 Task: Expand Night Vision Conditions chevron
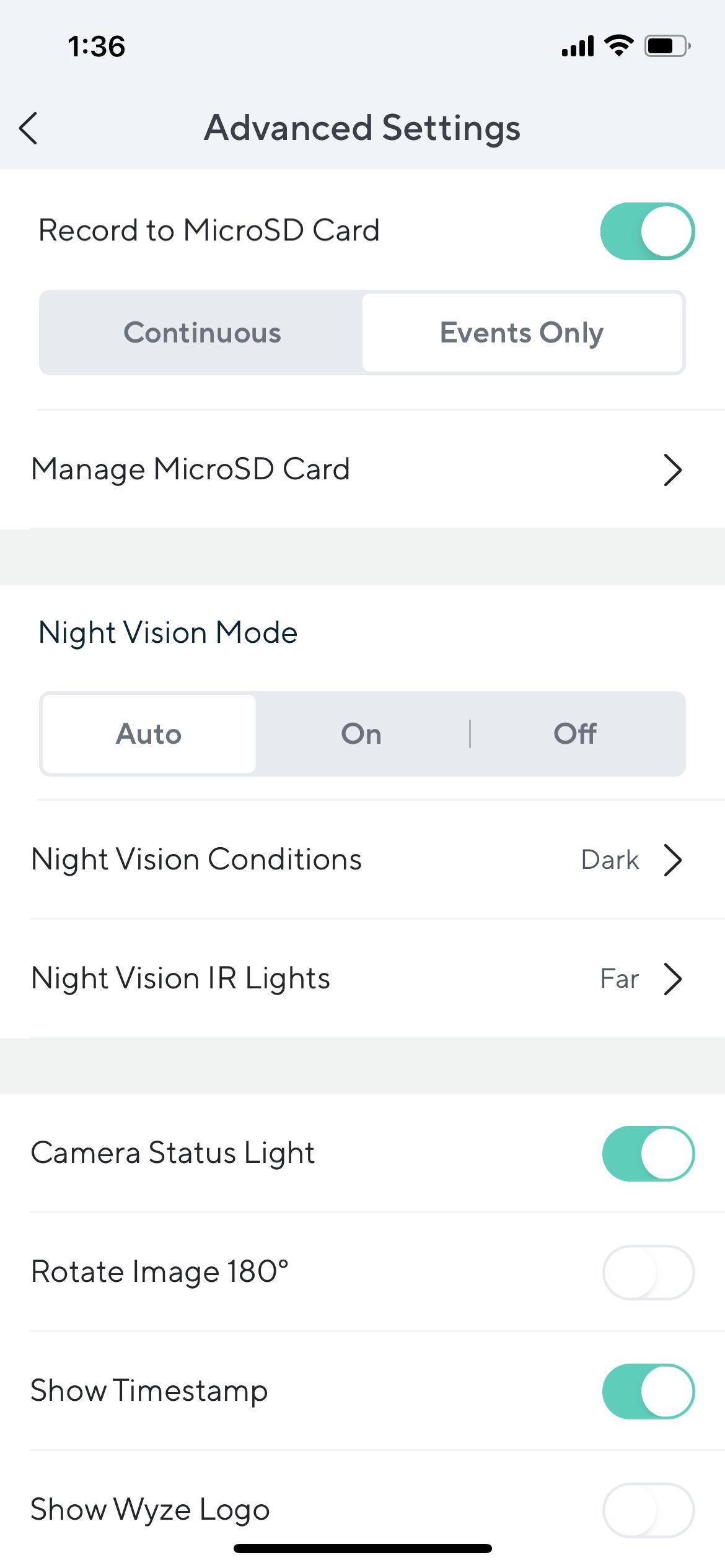(672, 860)
